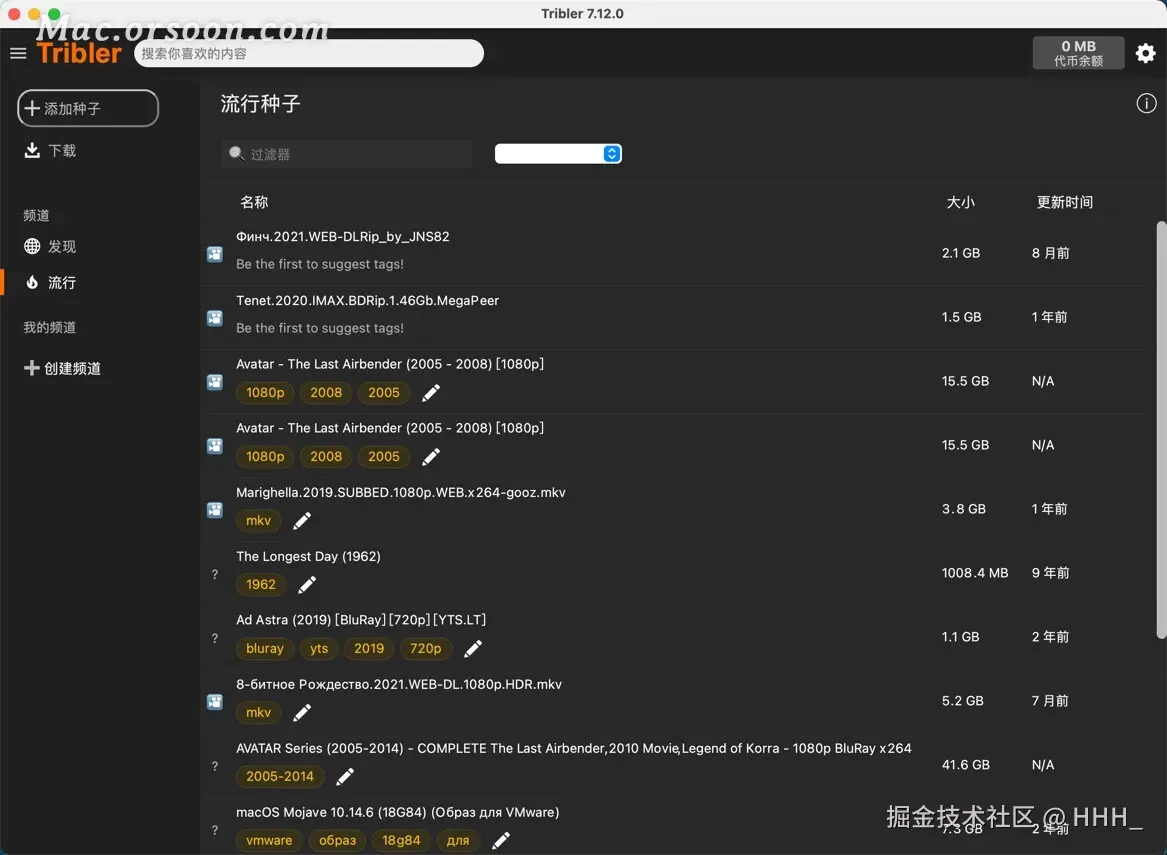Click mkv tag under 8-битное Рождество
The height and width of the screenshot is (855, 1167).
coord(258,713)
